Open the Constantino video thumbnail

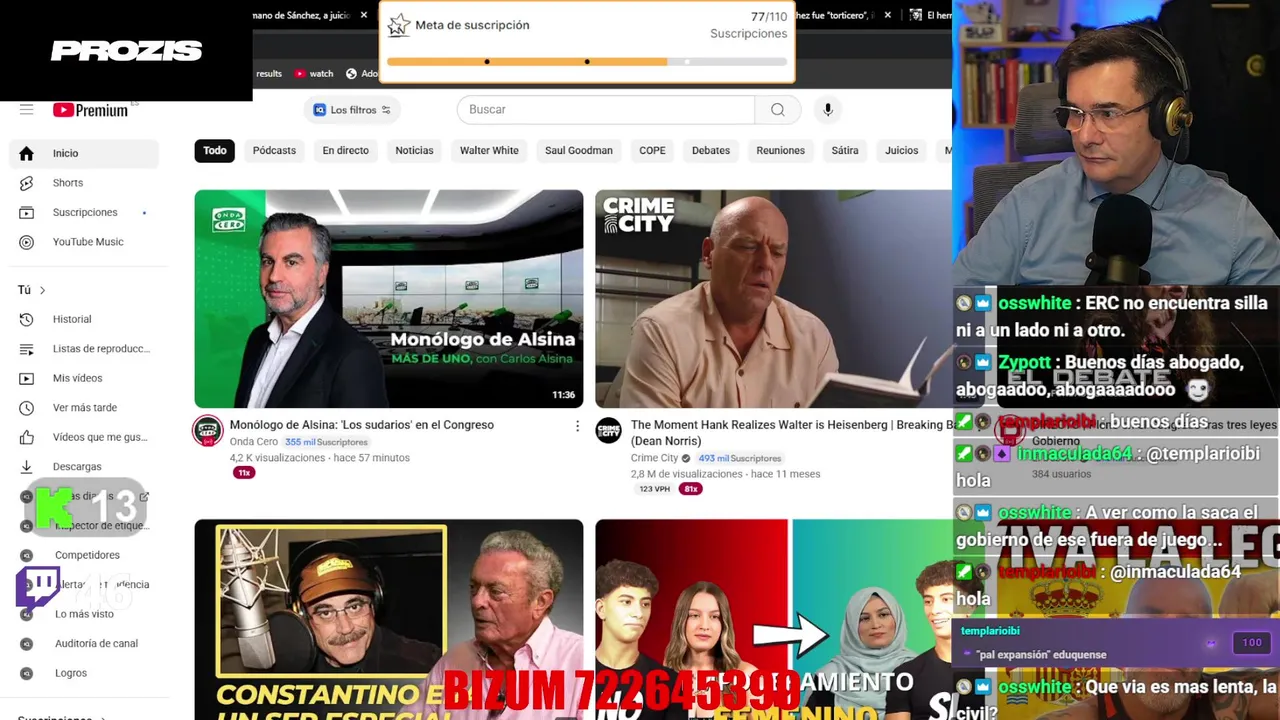[x=389, y=619]
